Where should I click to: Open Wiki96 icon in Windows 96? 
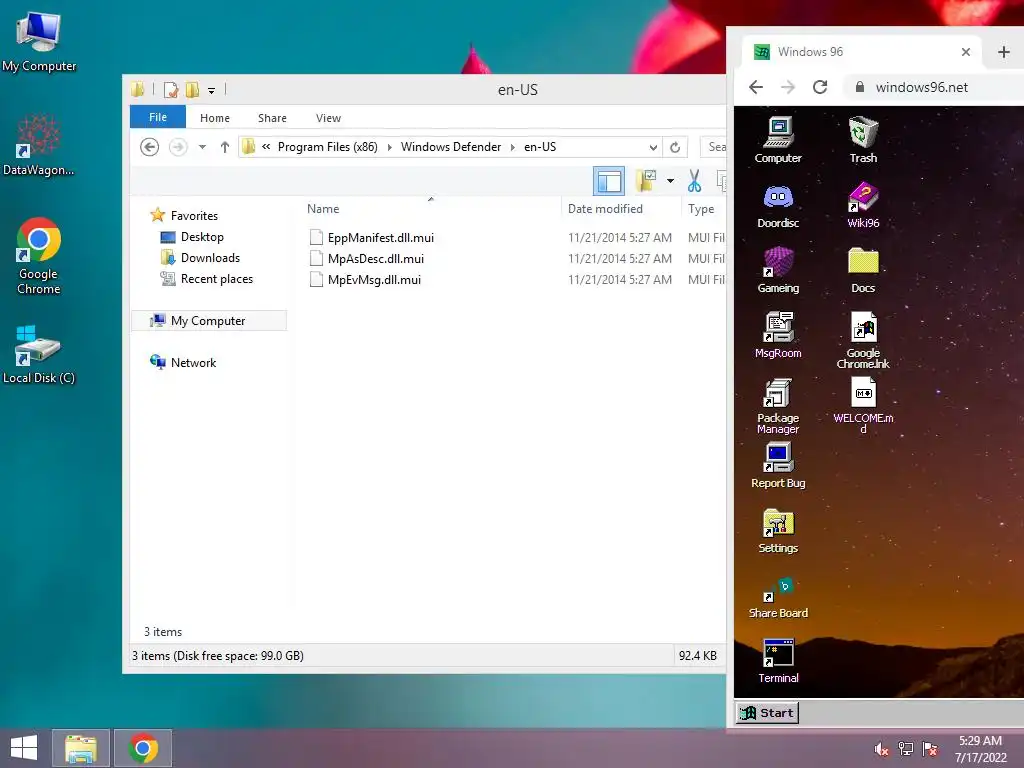point(863,205)
